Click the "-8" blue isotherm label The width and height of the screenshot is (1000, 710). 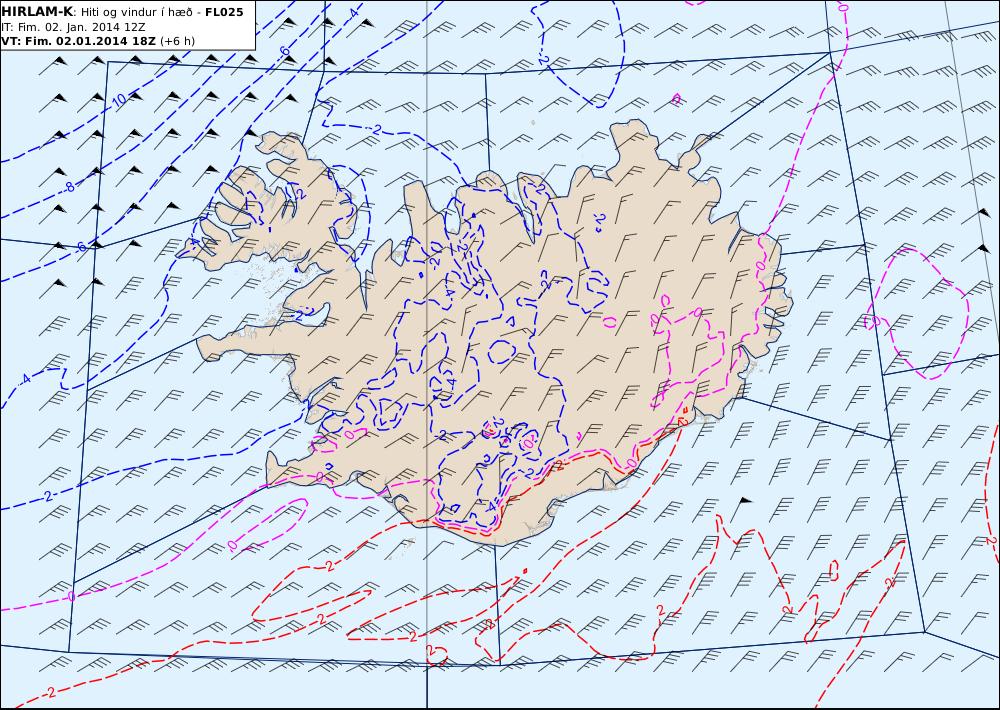[69, 187]
